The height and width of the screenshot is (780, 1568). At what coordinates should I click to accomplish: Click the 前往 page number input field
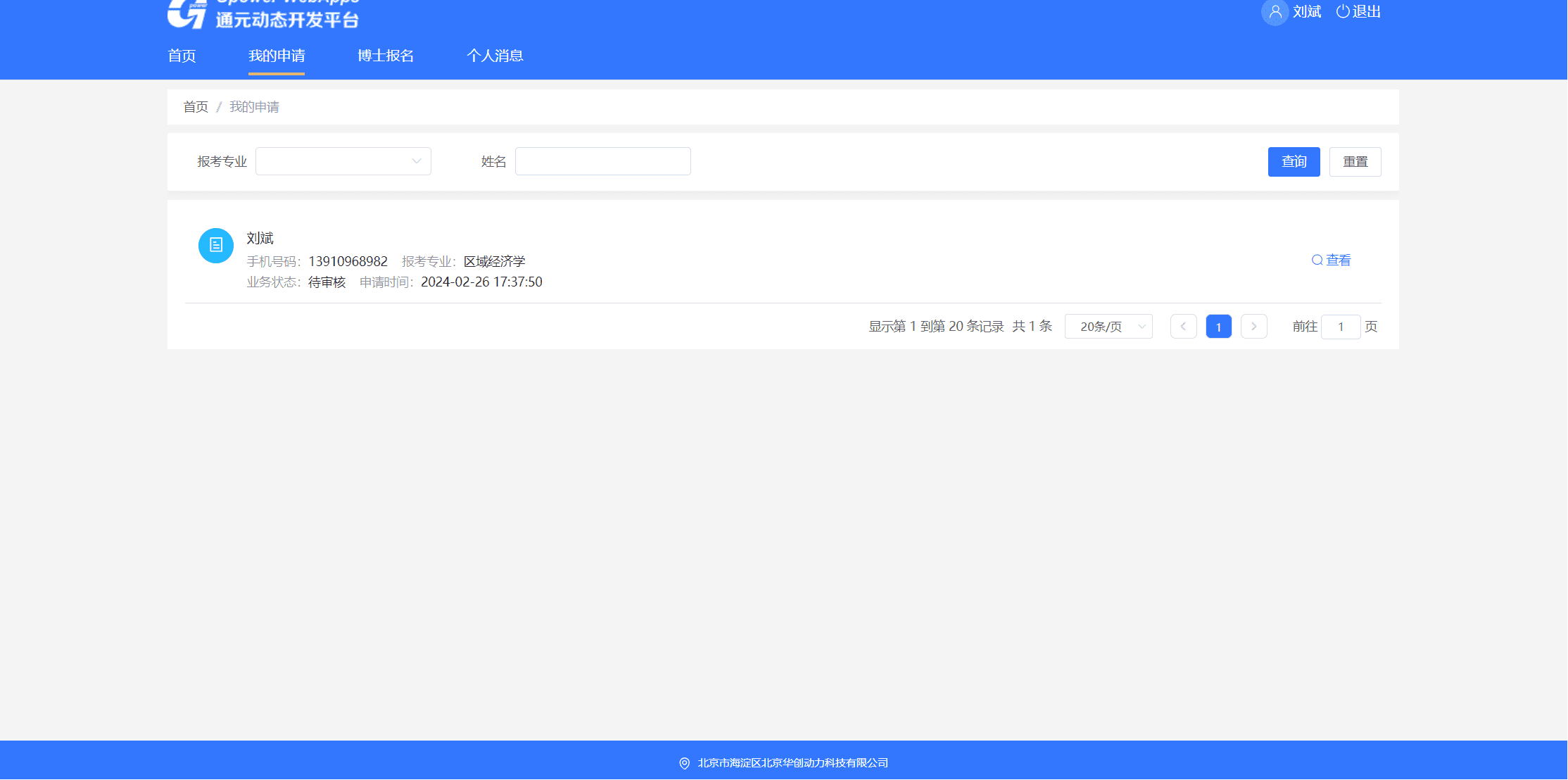pyautogui.click(x=1341, y=326)
